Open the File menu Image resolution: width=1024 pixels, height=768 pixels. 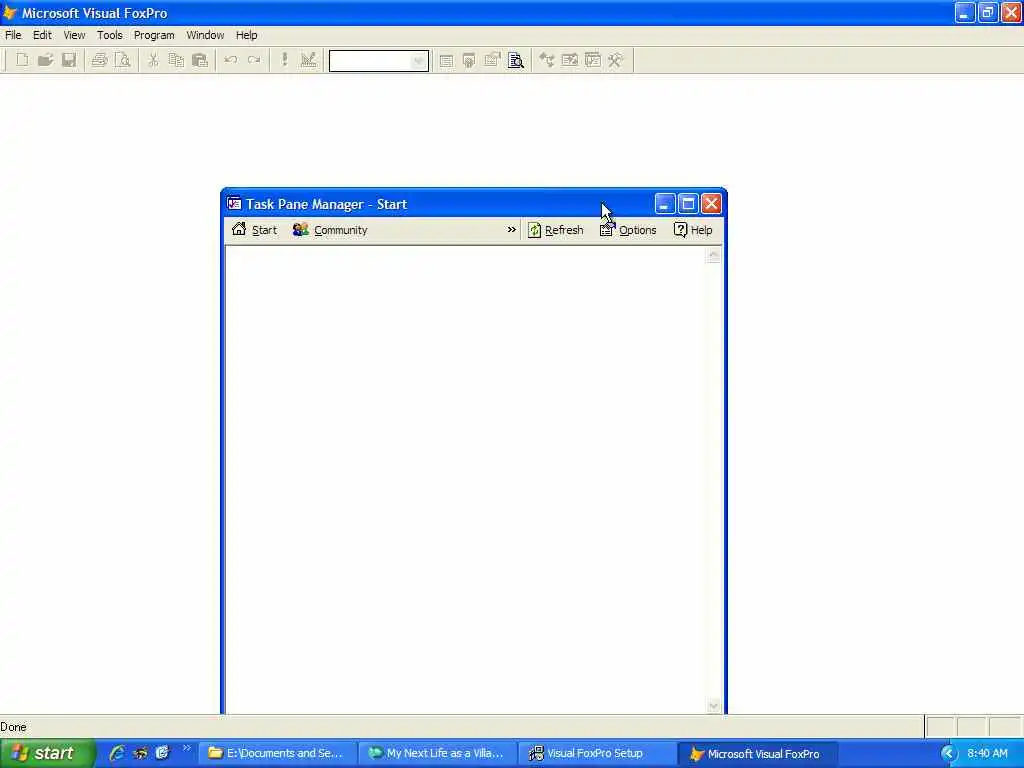coord(13,35)
